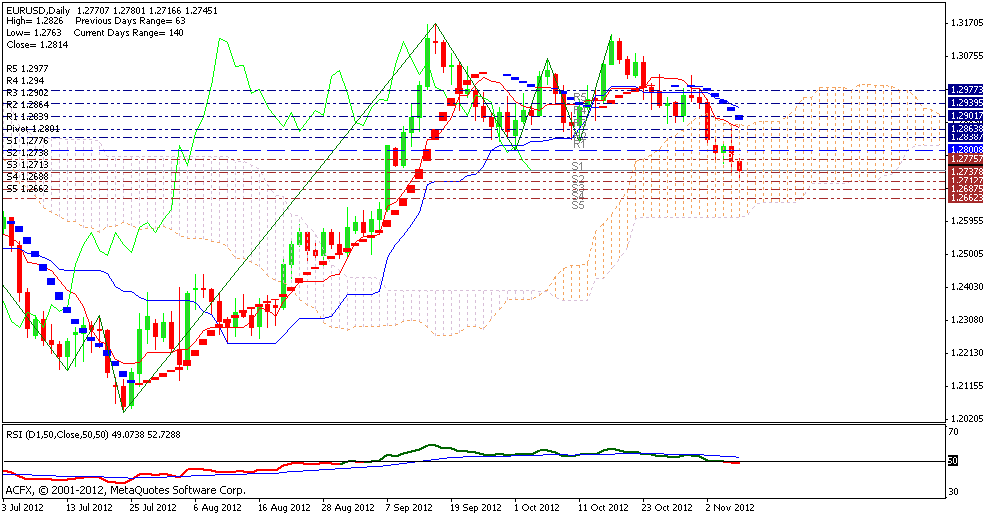The height and width of the screenshot is (515, 983).
Task: Click the 1.31705 price axis label
Action: [964, 23]
